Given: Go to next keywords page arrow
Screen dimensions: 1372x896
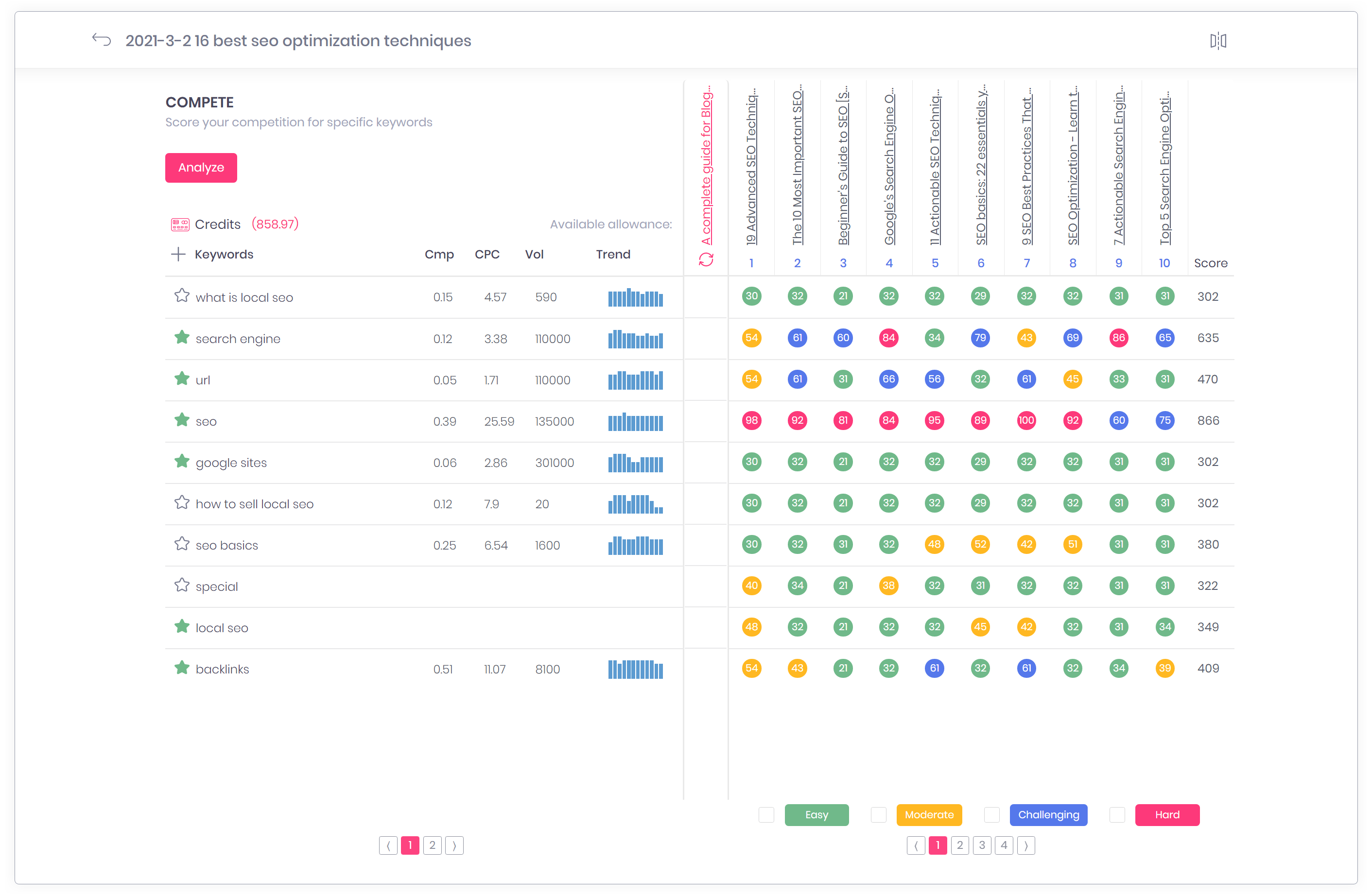Looking at the screenshot, I should coord(454,845).
